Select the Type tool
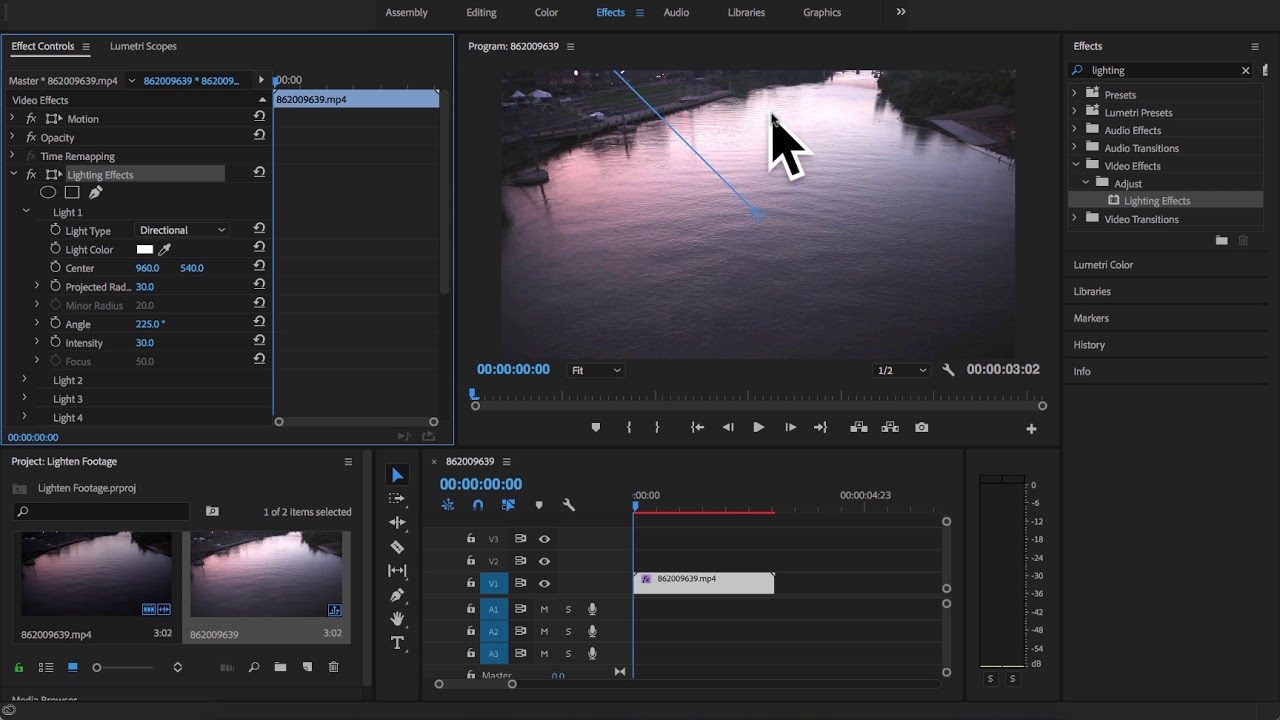The image size is (1280, 720). tap(397, 643)
